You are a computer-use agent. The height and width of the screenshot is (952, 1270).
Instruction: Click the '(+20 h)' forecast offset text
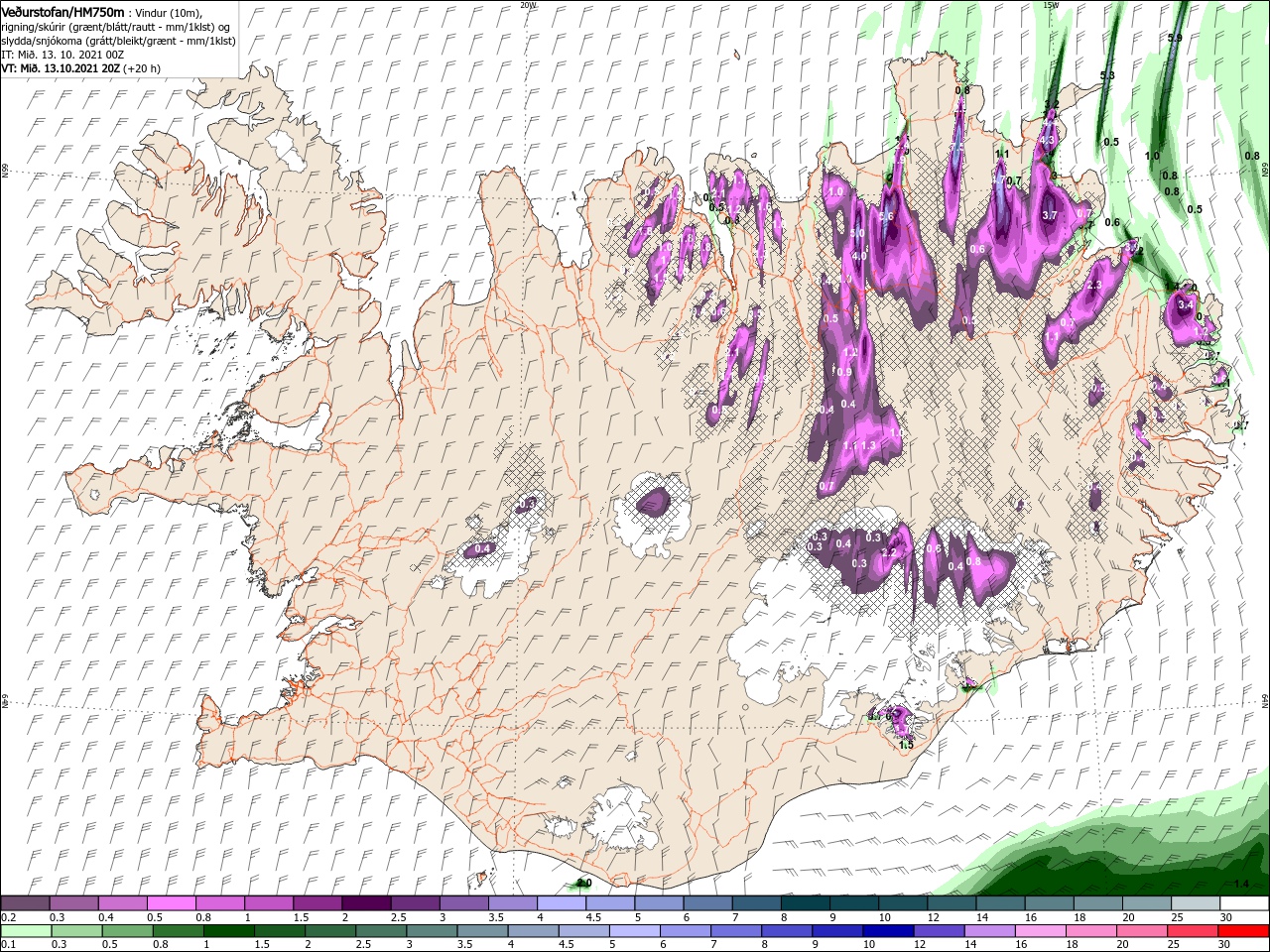coord(143,68)
